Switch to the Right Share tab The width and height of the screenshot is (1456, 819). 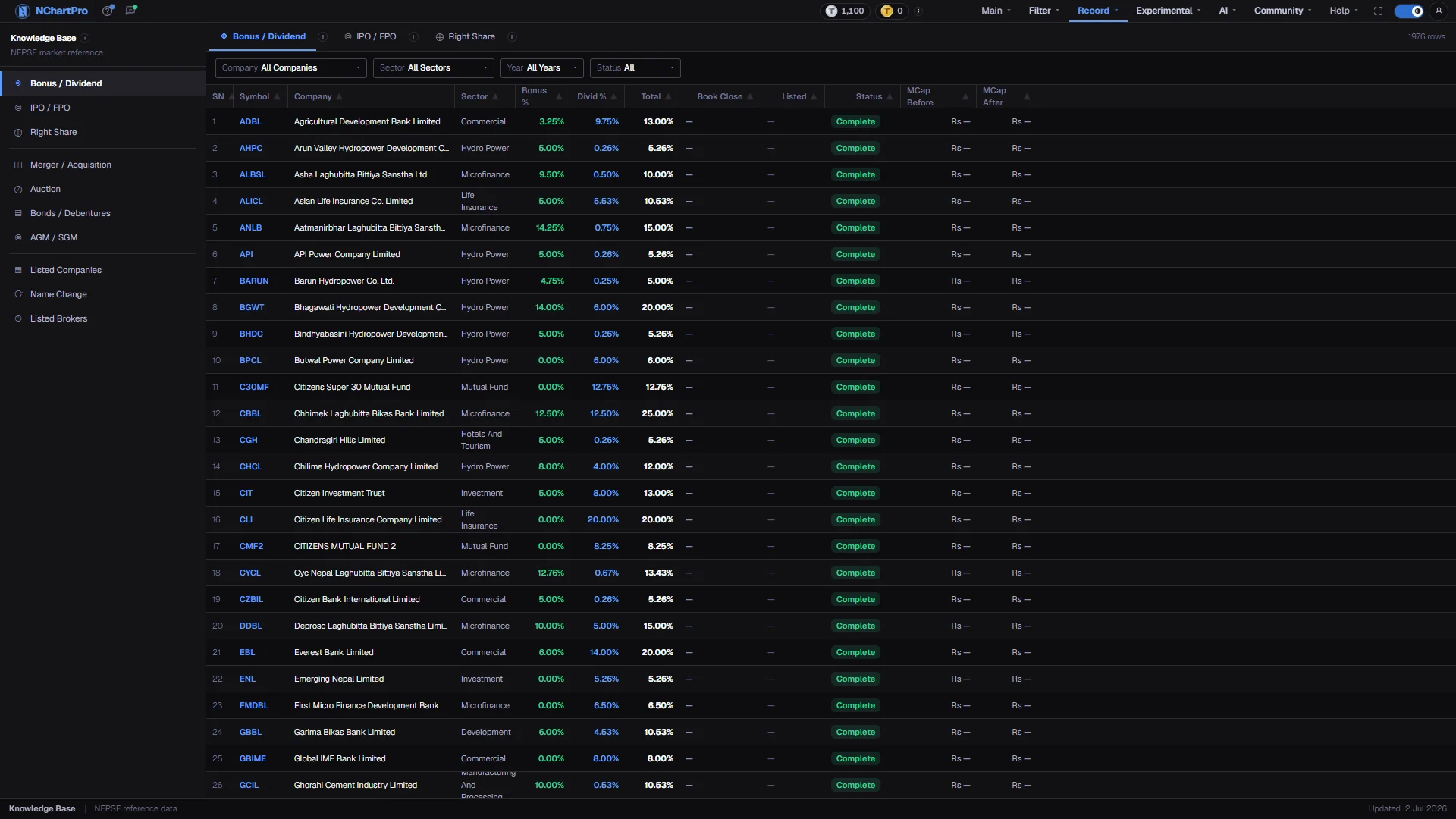coord(466,36)
